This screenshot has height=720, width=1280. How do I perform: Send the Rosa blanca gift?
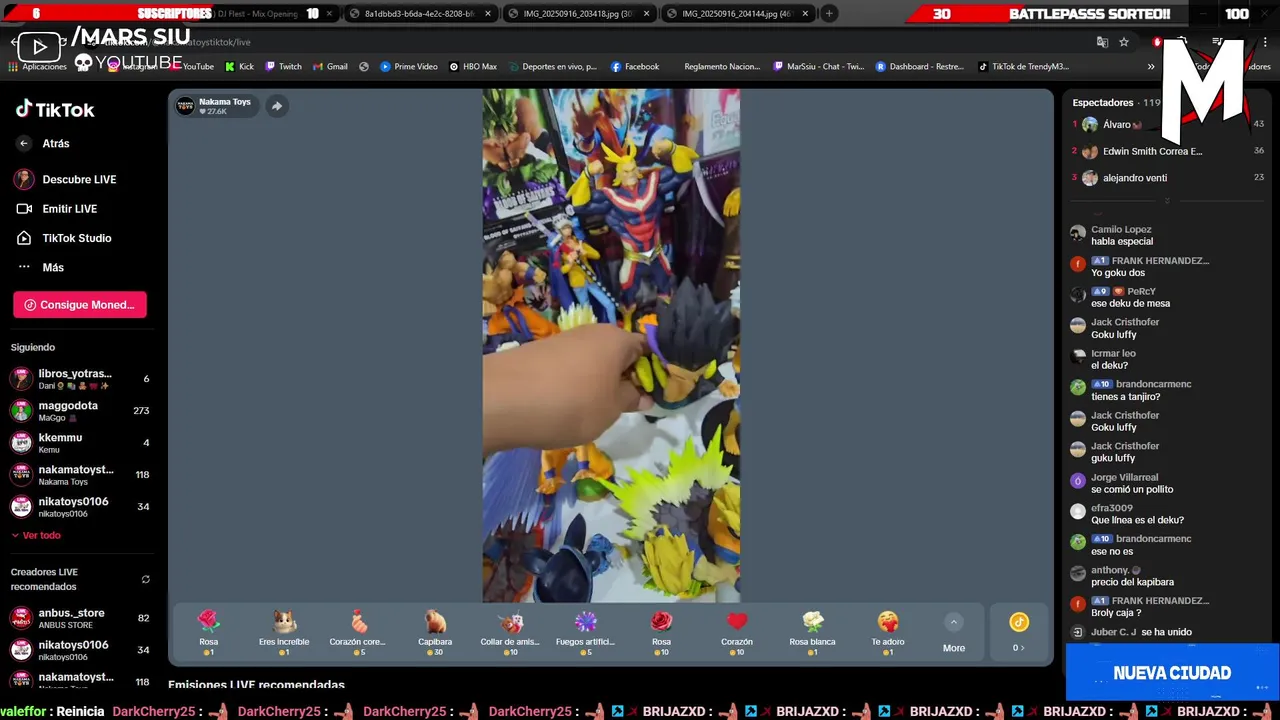[x=812, y=632]
